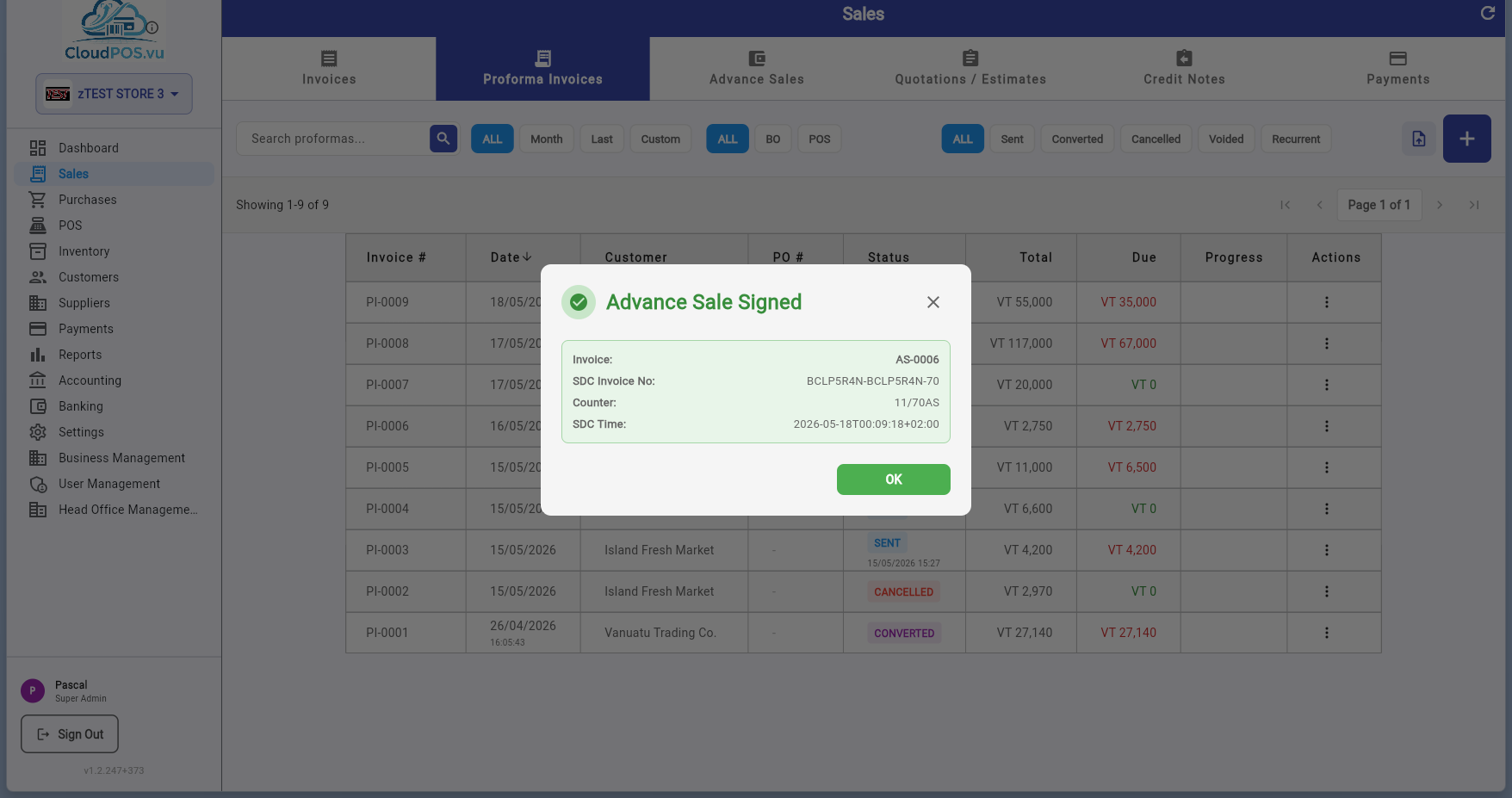Focus the Search proformas input field
This screenshot has width=1512, height=798.
pyautogui.click(x=333, y=139)
